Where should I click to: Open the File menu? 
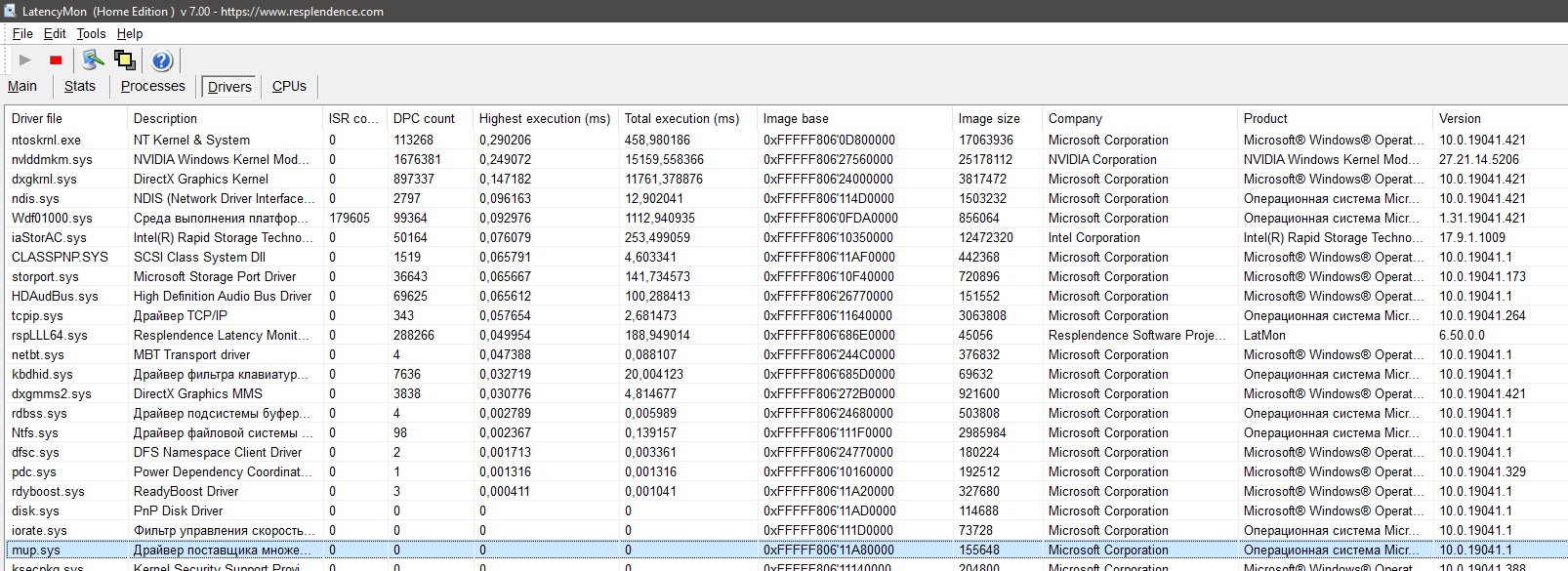pyautogui.click(x=22, y=33)
